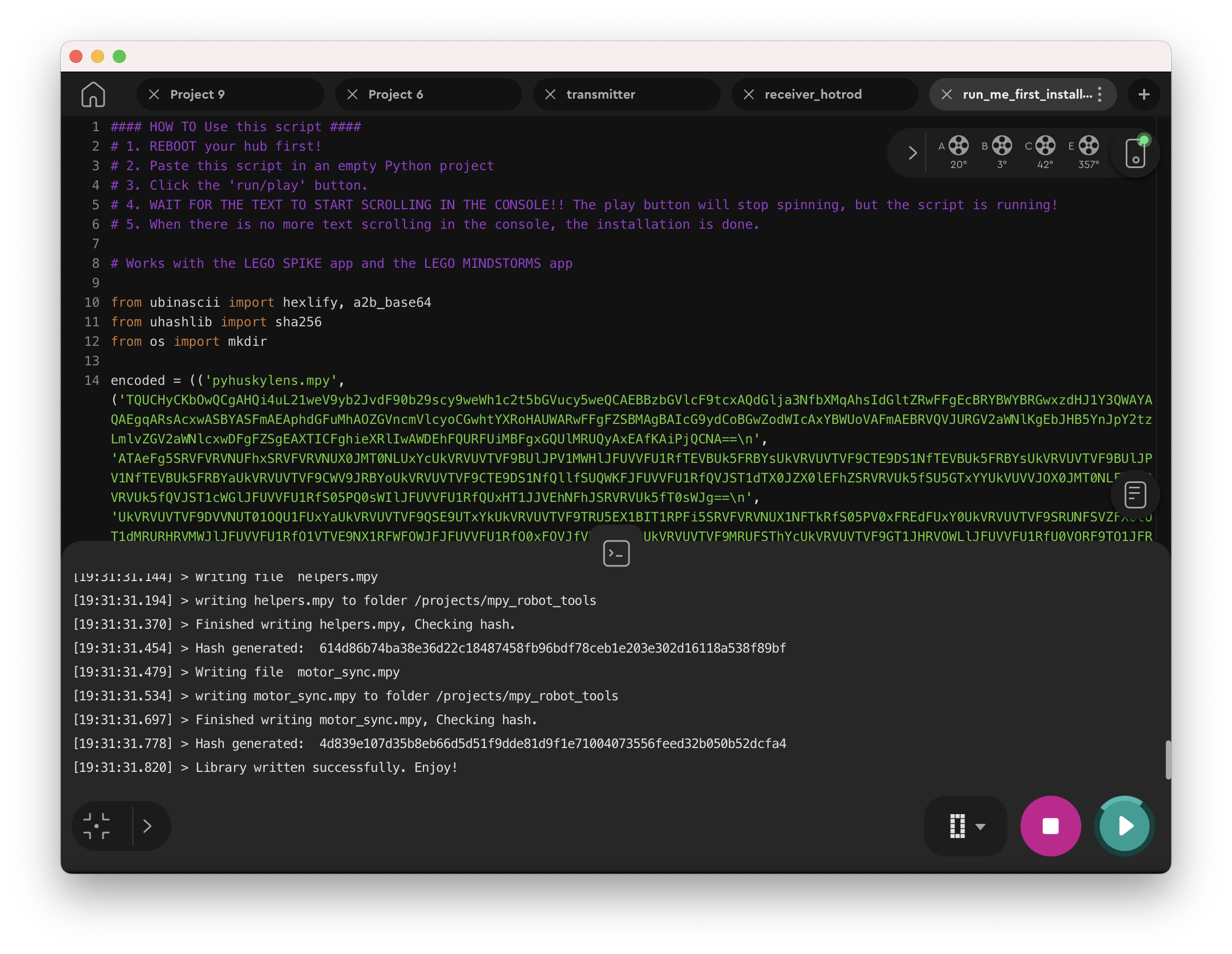Open the hub connection icon
Screen dimensions: 1232x954
1135,153
